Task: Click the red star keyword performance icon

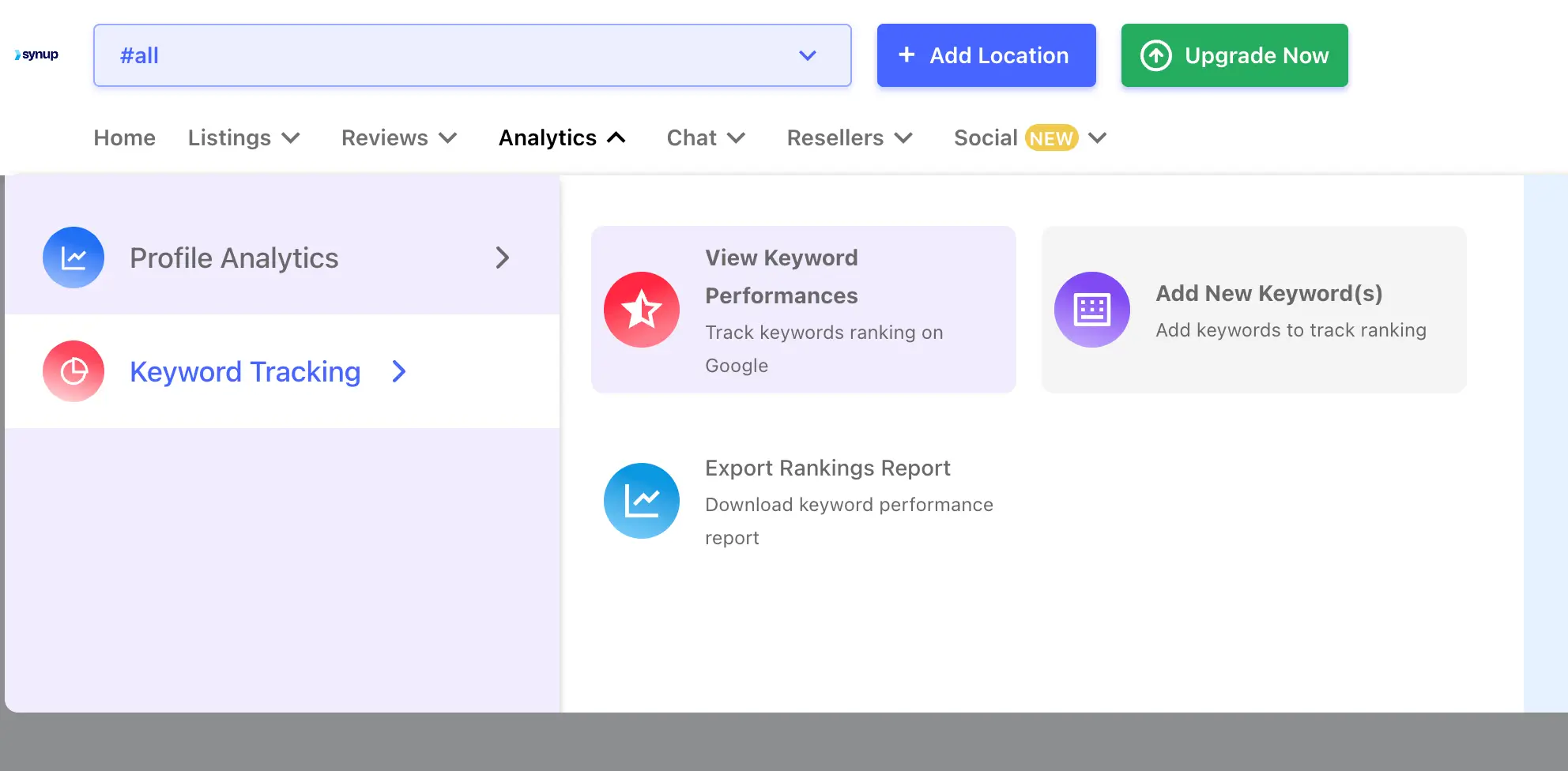Action: tap(642, 310)
